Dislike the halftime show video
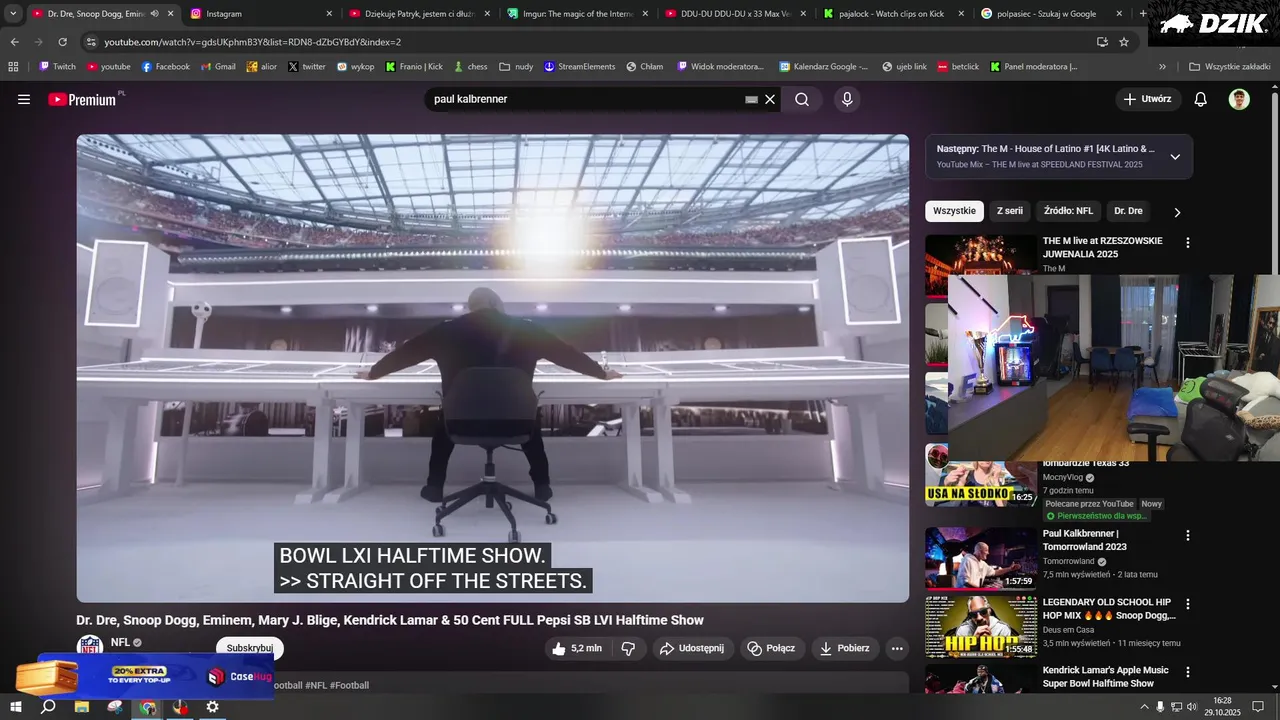Viewport: 1280px width, 720px height. 628,648
